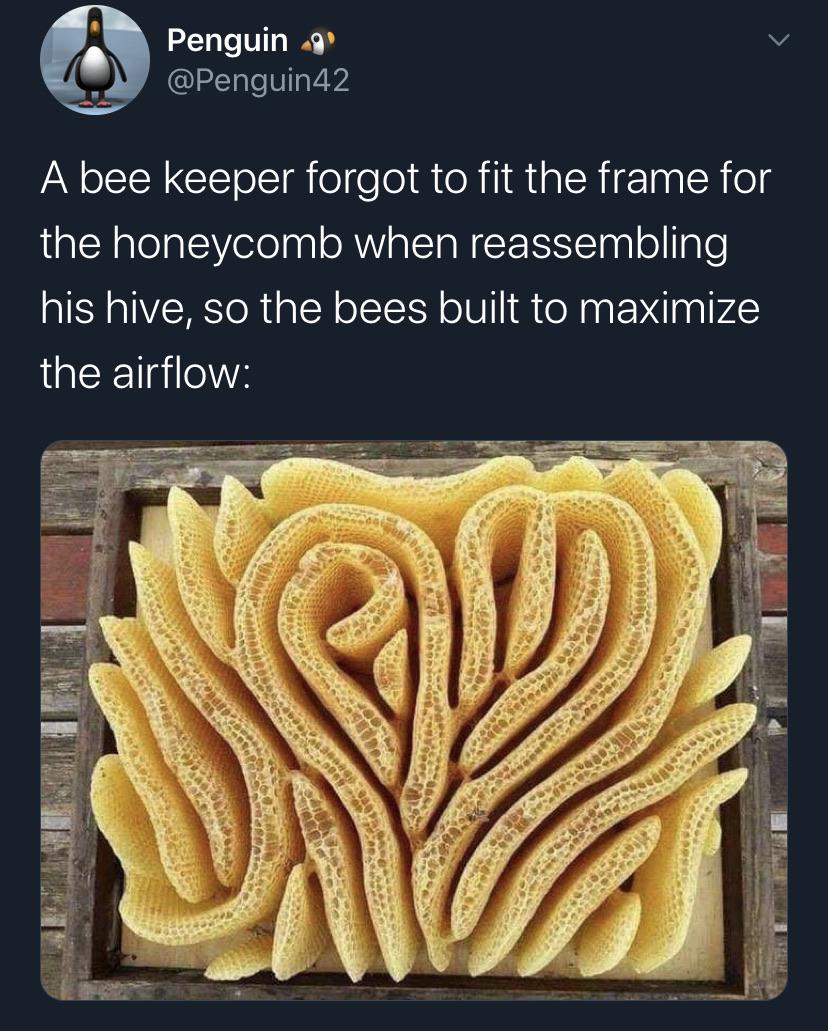828x1031 pixels.
Task: Visit the @Penguin42 handle
Action: [x=258, y=81]
